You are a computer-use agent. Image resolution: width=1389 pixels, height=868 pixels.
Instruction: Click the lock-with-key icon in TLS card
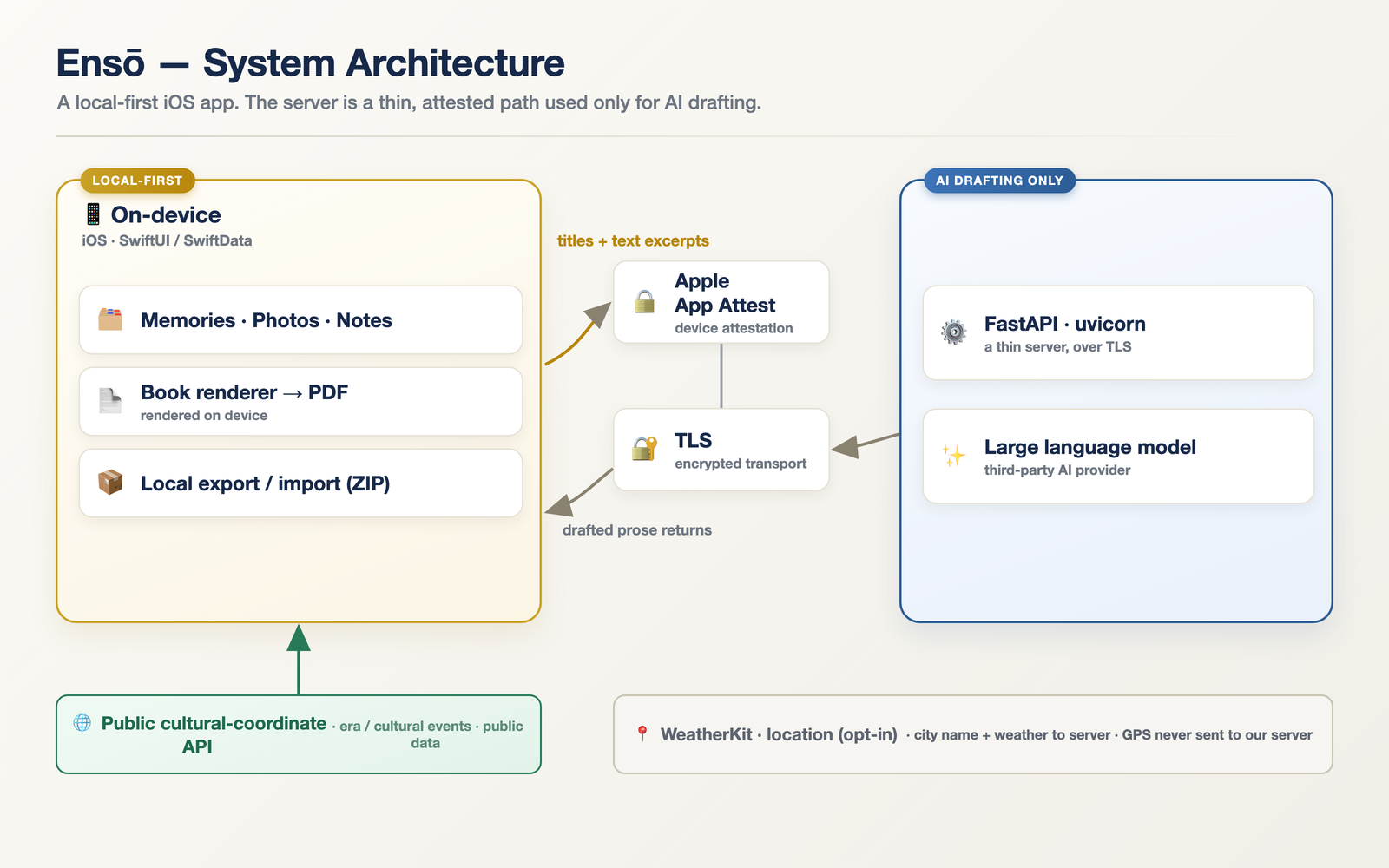644,449
